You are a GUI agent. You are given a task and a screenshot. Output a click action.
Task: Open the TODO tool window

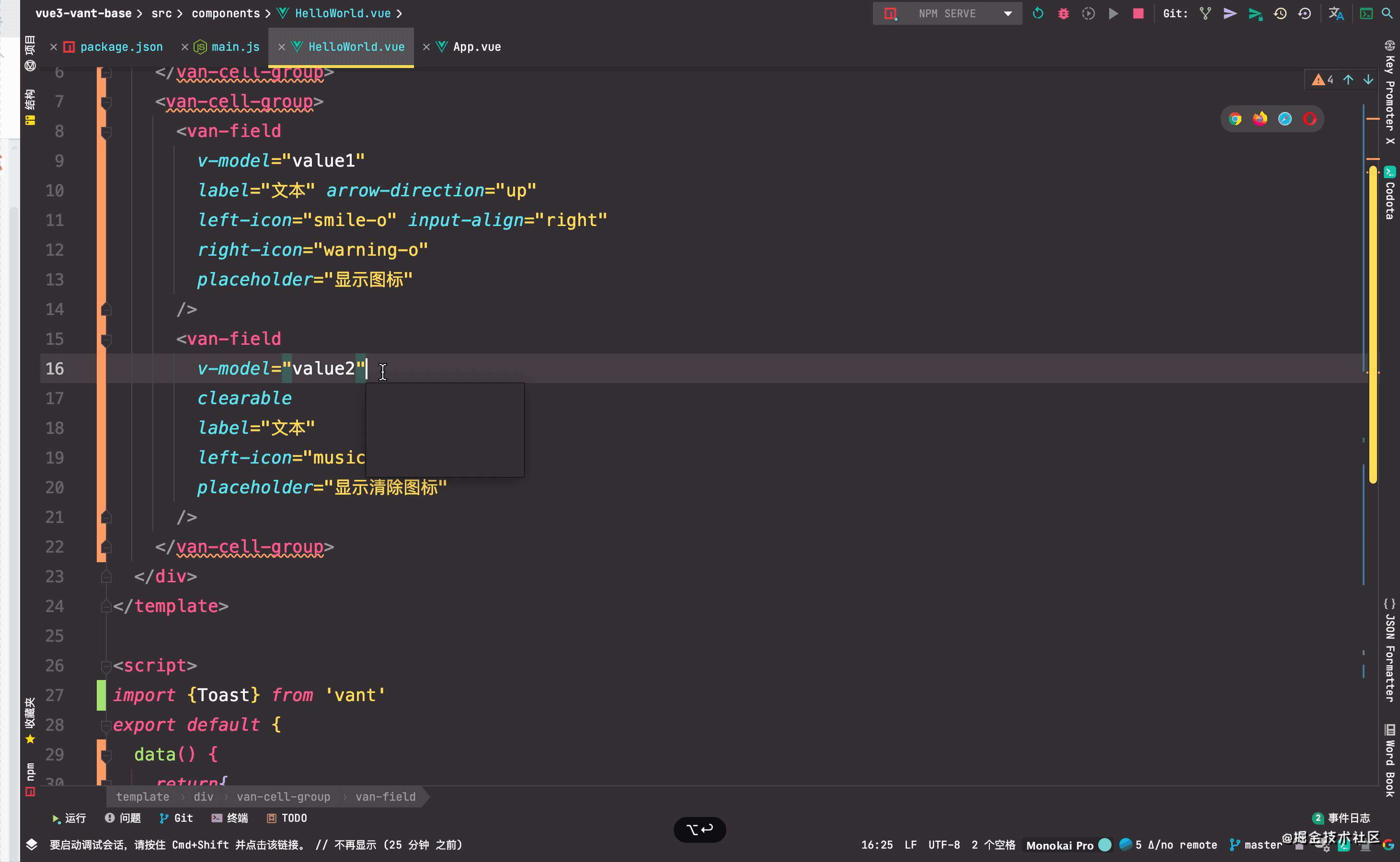coord(287,818)
